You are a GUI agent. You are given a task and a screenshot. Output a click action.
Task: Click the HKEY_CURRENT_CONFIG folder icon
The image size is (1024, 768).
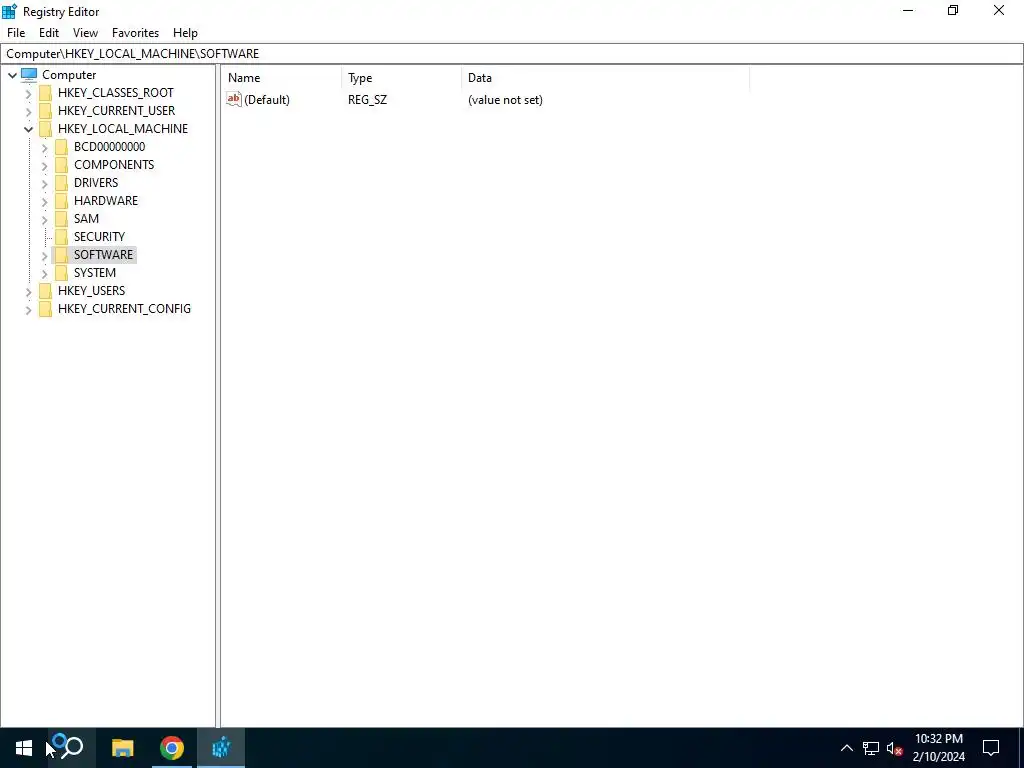click(x=45, y=308)
